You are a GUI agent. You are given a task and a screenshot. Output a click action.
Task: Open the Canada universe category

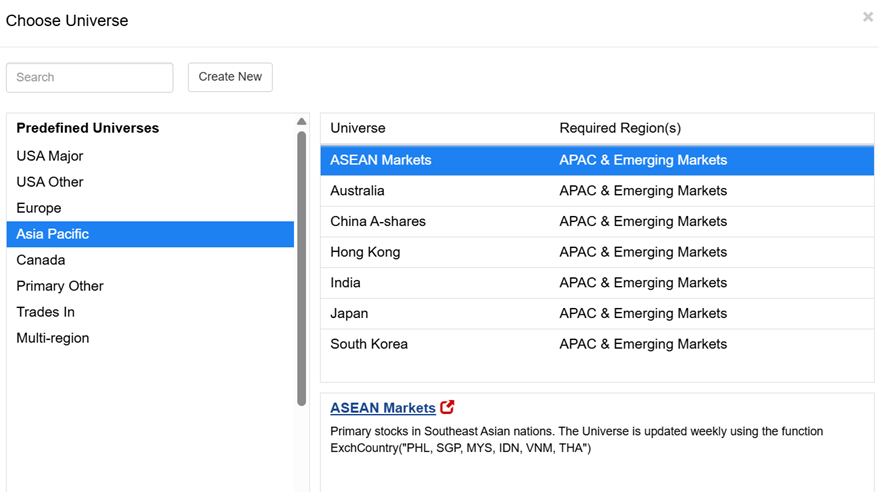click(x=150, y=260)
